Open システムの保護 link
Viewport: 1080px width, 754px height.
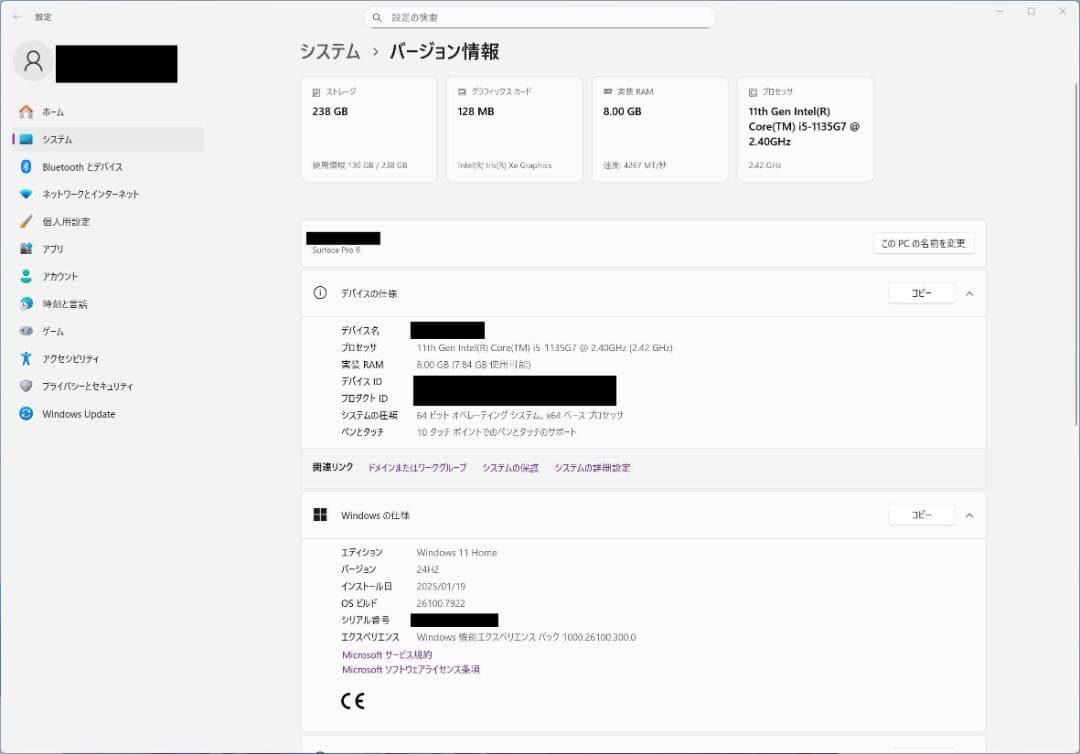pyautogui.click(x=510, y=468)
